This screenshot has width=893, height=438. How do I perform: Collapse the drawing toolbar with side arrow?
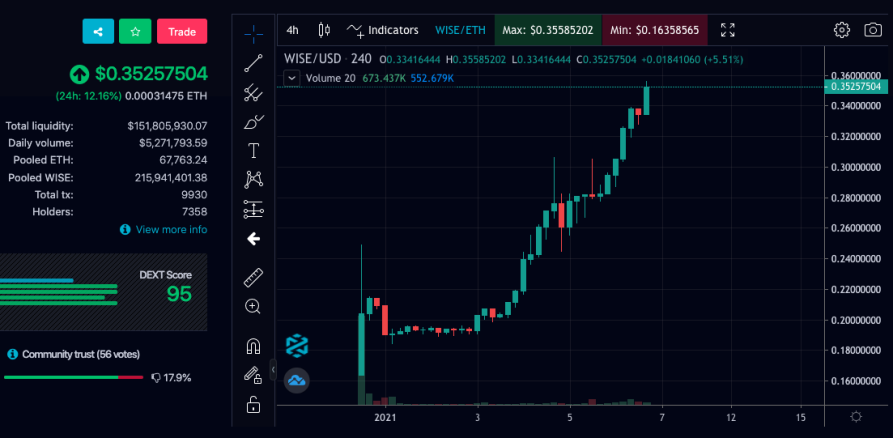[x=273, y=370]
